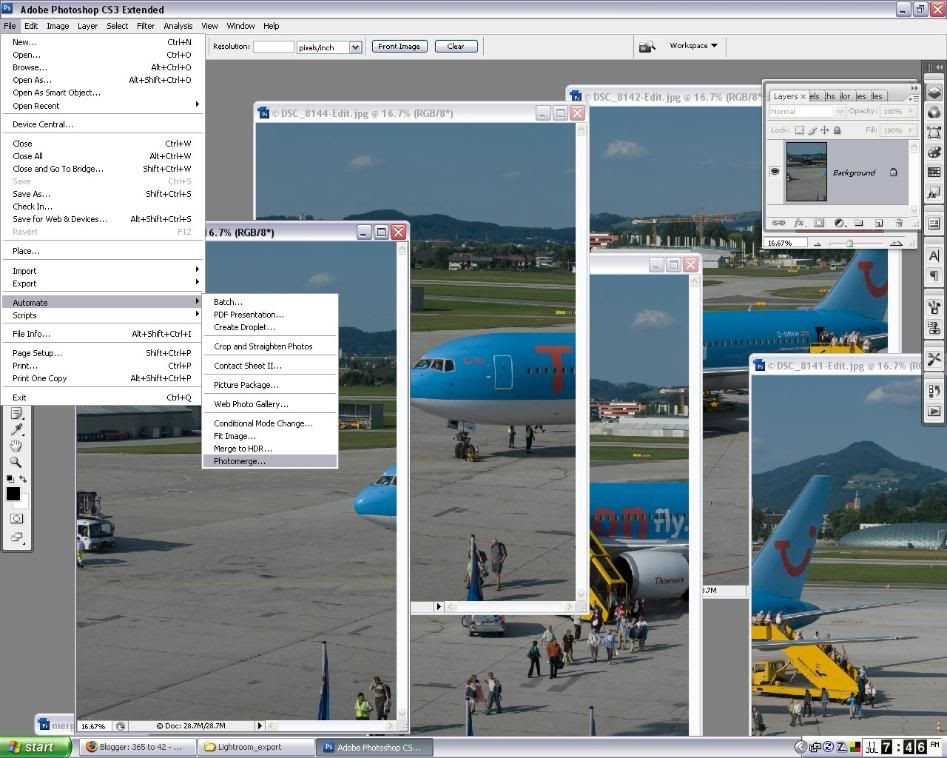
Task: Toggle lock all padlock icon
Action: pos(837,130)
